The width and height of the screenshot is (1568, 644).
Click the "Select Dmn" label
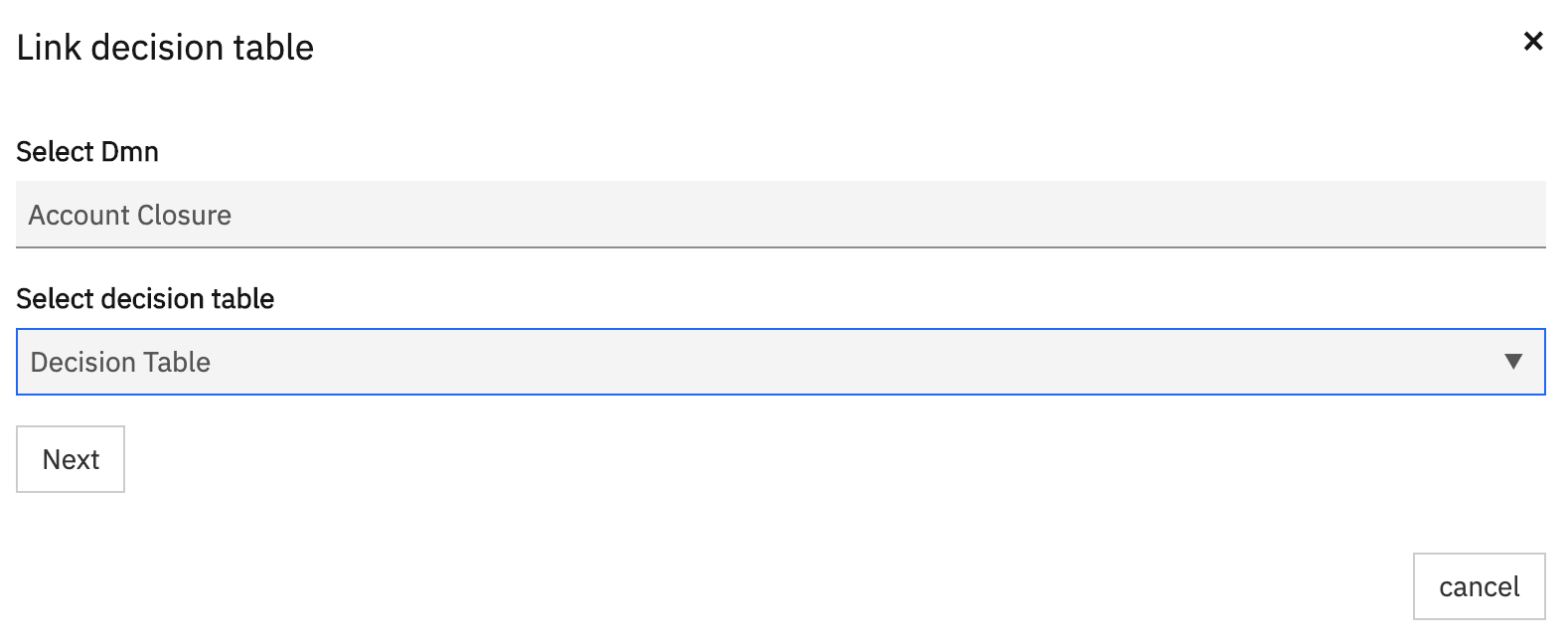point(87,152)
